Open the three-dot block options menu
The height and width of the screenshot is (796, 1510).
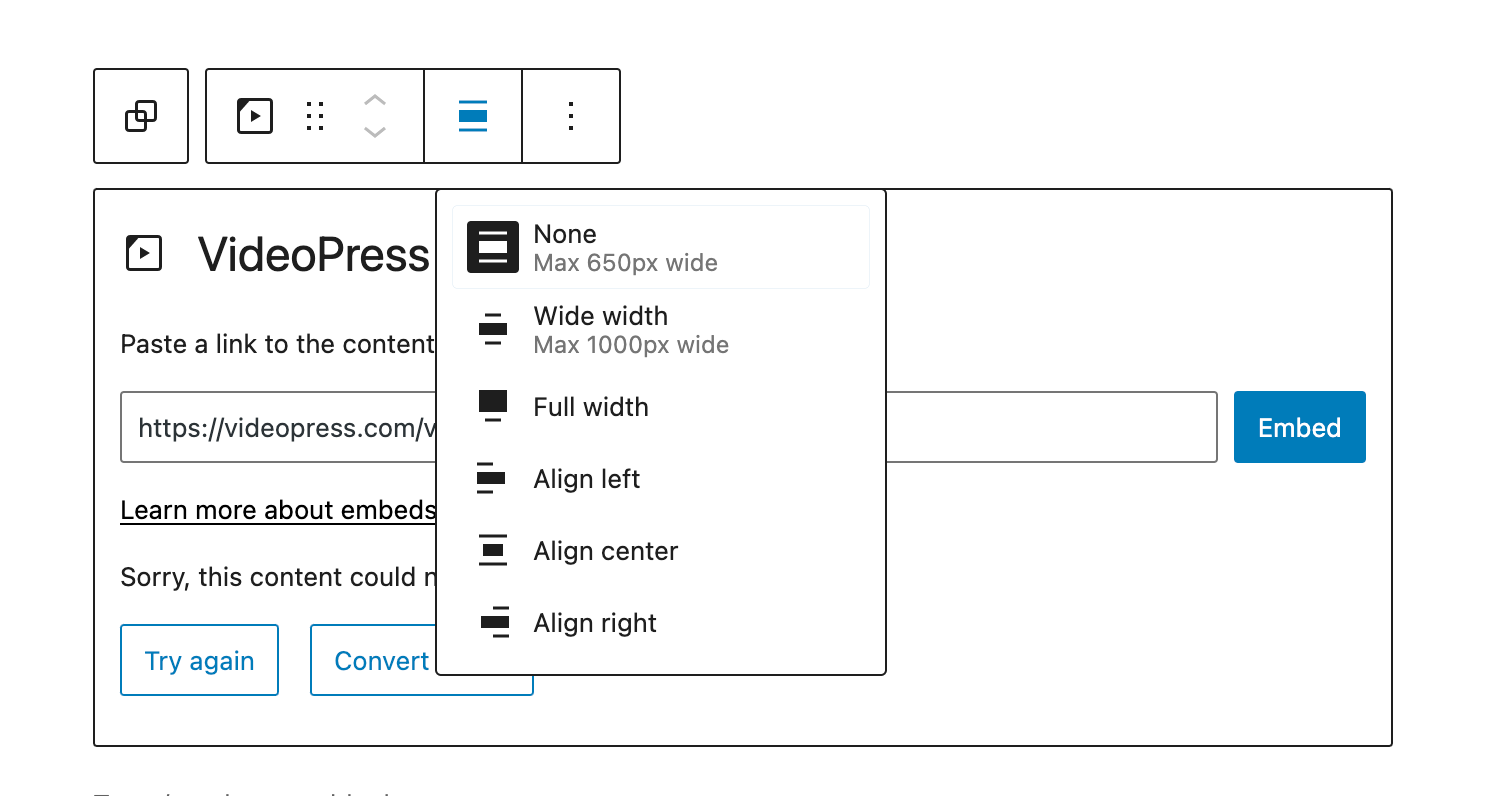coord(570,115)
